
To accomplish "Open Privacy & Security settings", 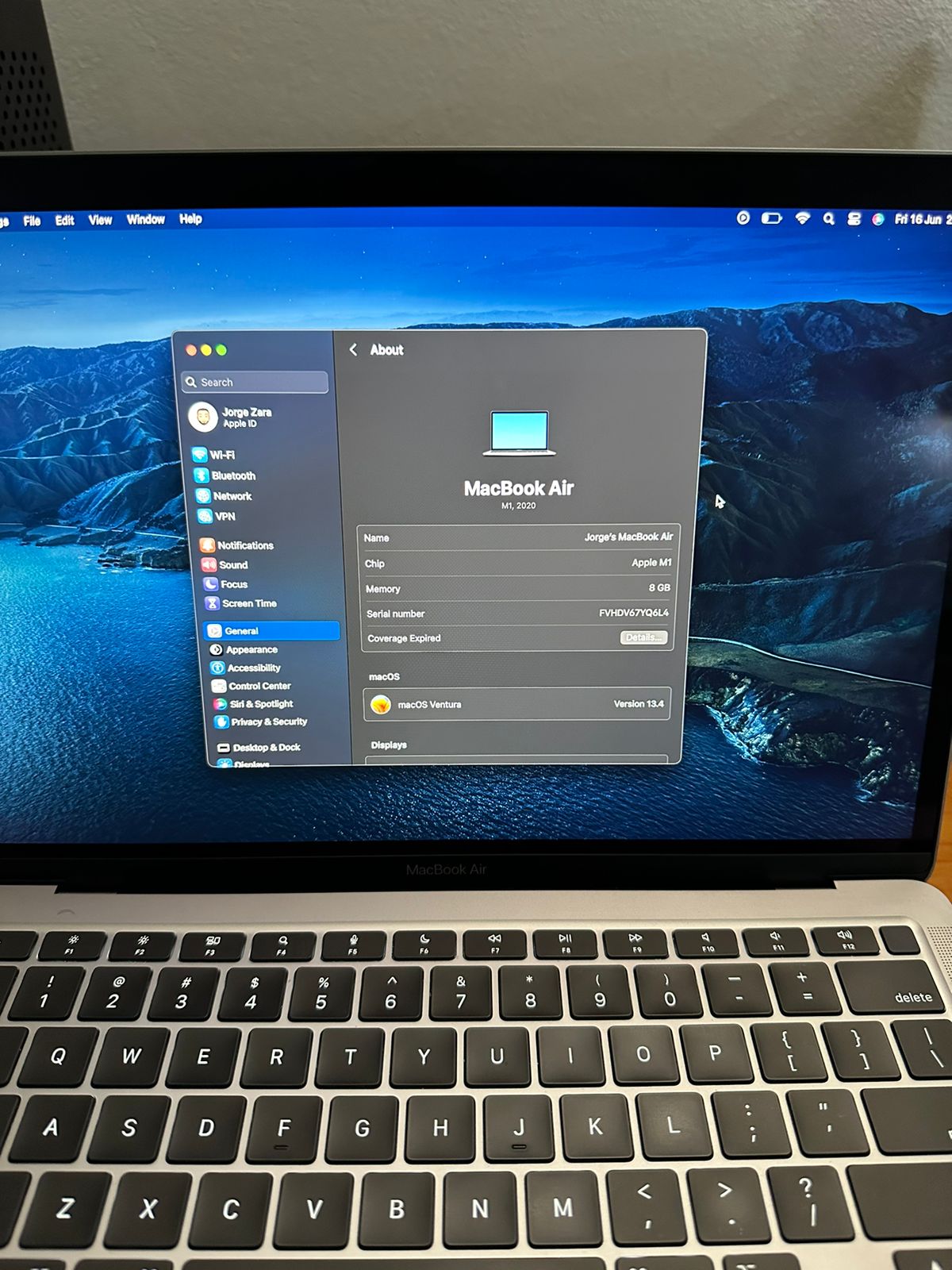I will click(x=262, y=722).
